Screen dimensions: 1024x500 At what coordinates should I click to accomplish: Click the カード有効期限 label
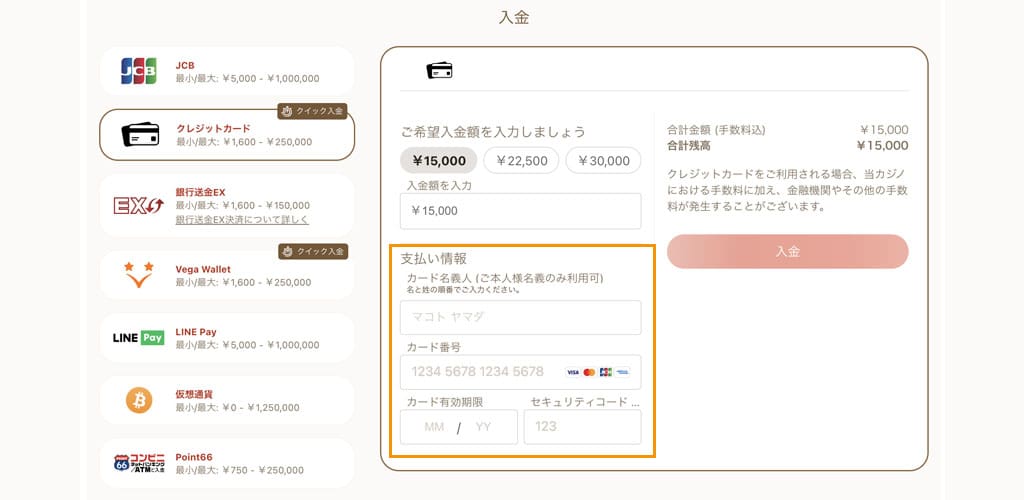pos(445,402)
